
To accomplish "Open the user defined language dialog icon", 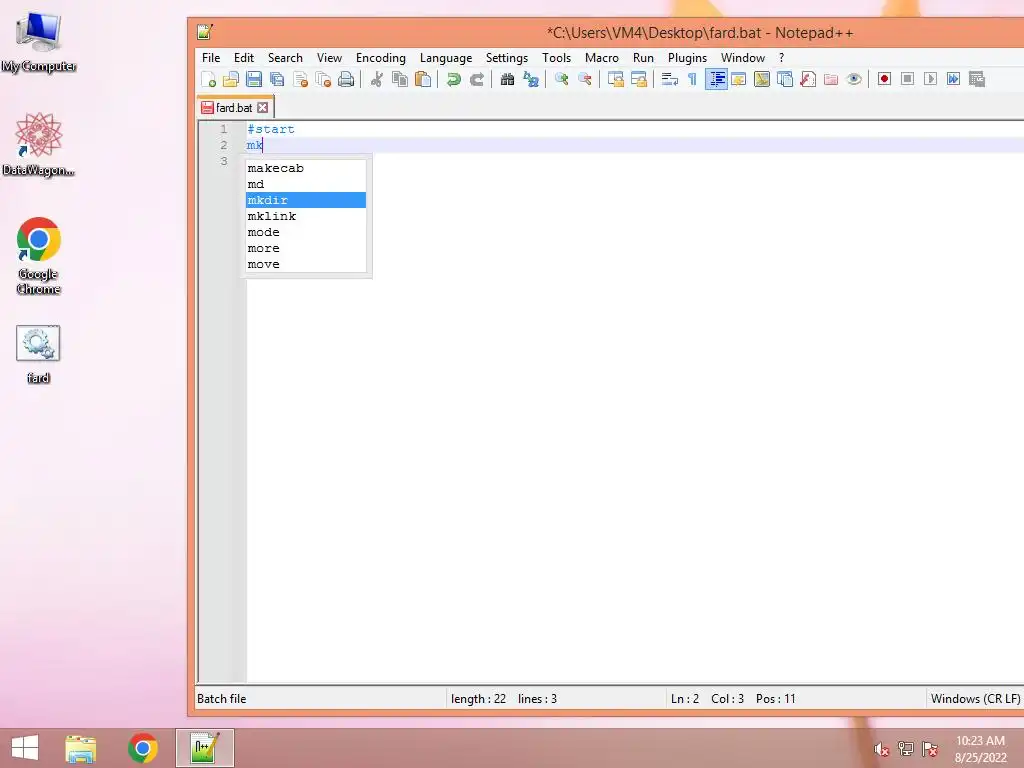I will coord(739,79).
